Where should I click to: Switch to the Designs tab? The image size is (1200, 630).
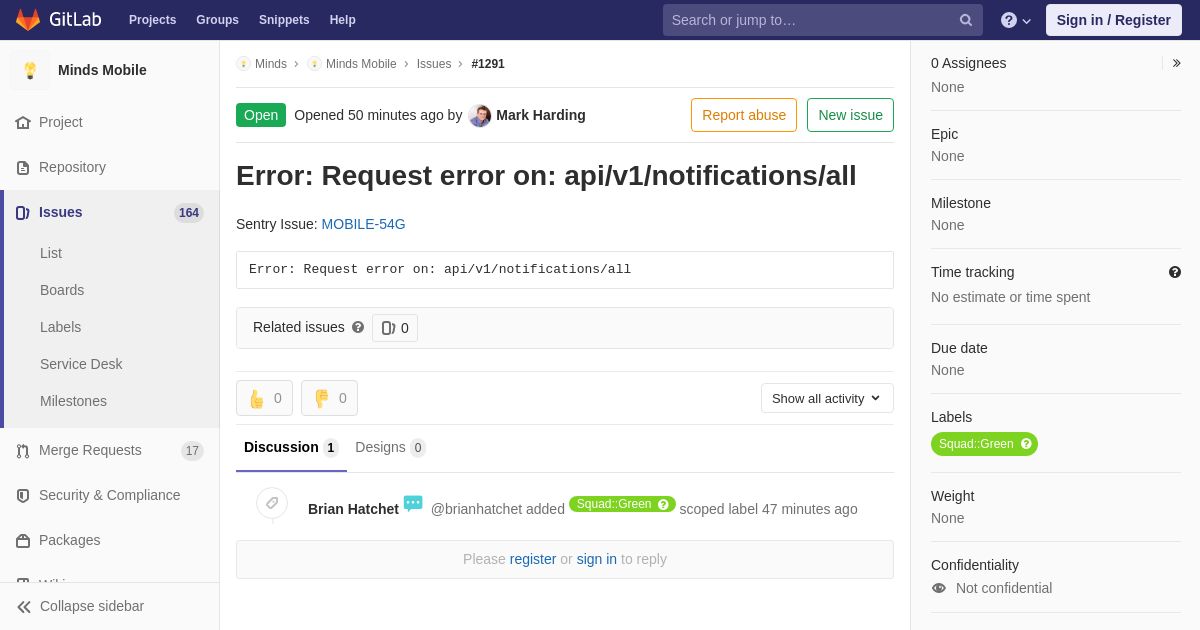[390, 447]
